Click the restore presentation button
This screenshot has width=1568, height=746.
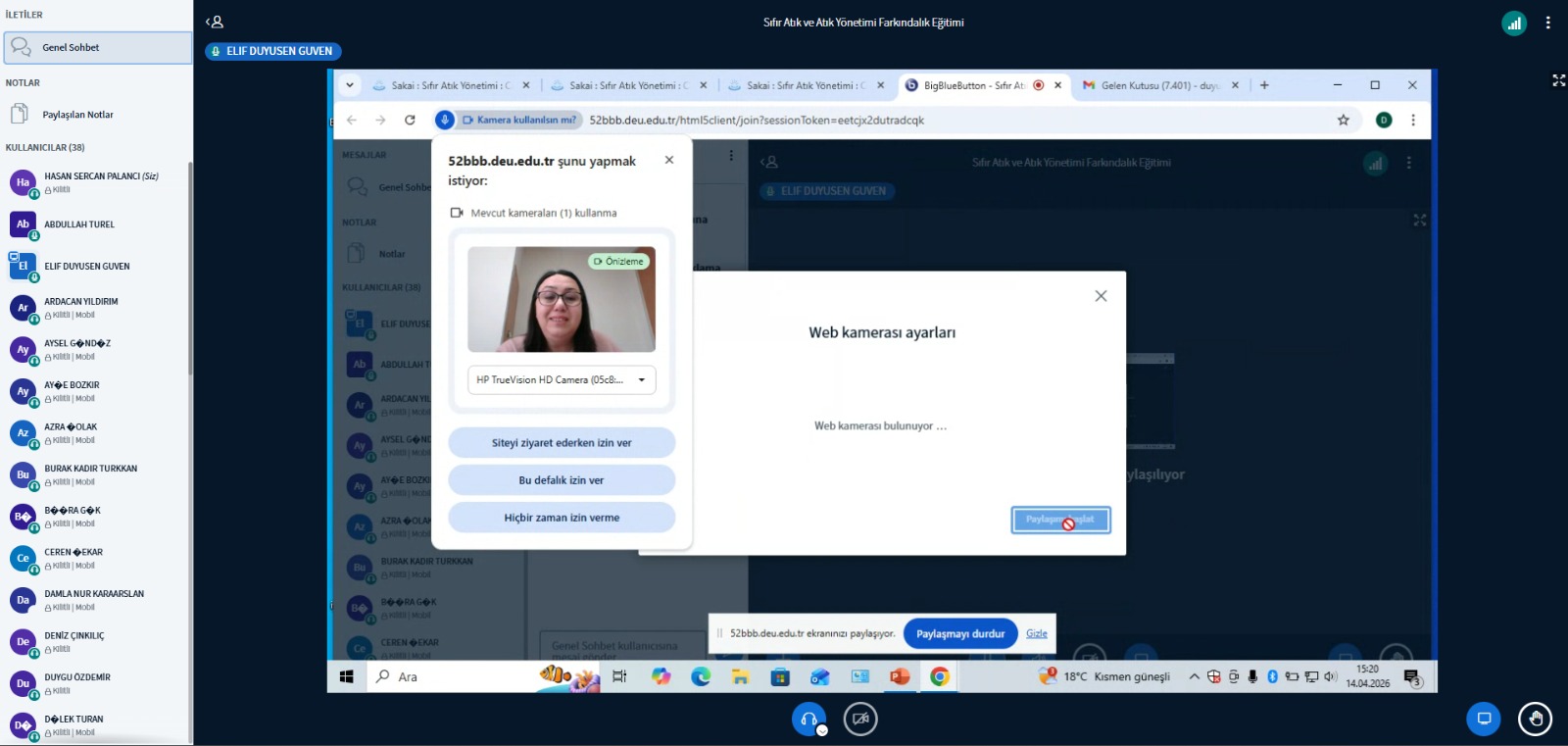coord(1484,720)
